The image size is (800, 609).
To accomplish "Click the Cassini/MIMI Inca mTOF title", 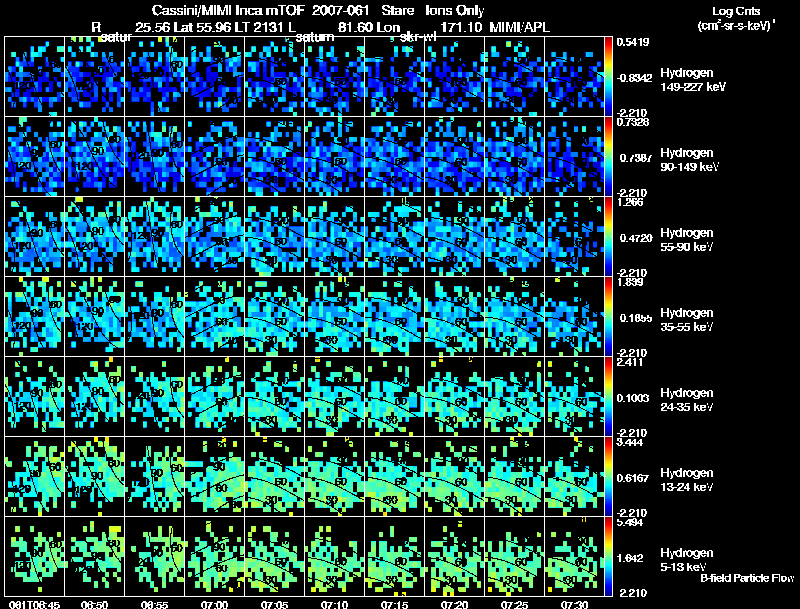I will click(228, 11).
